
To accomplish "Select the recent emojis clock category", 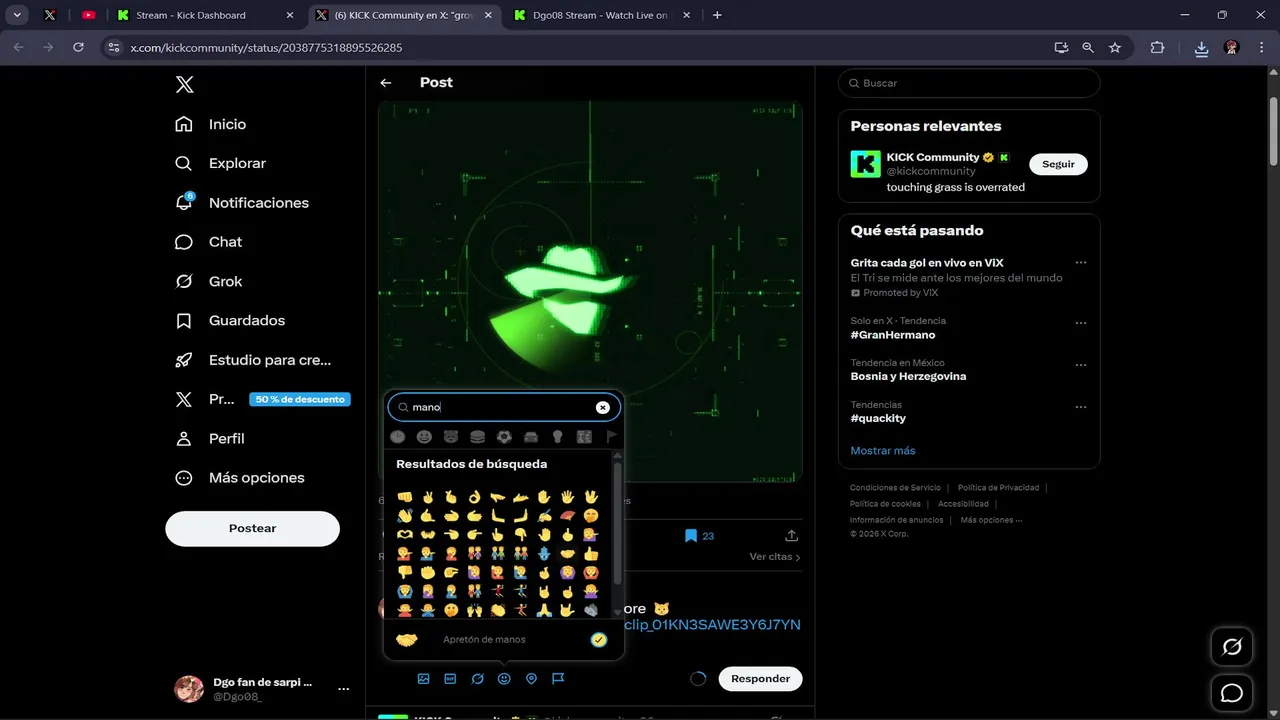I will point(398,437).
